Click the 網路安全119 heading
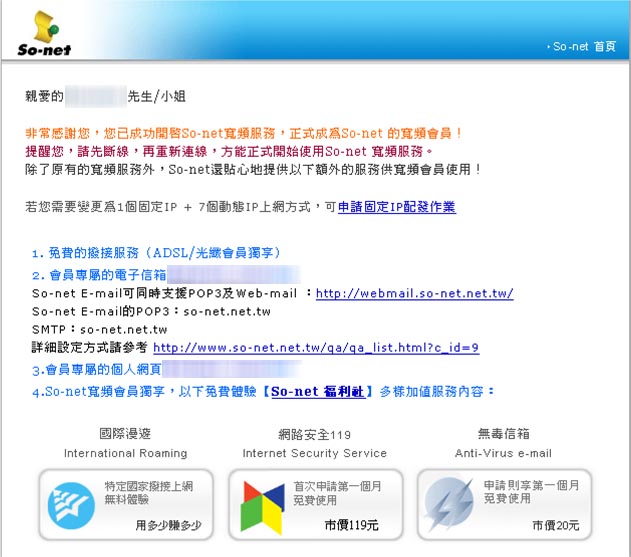631x557 pixels. point(314,434)
